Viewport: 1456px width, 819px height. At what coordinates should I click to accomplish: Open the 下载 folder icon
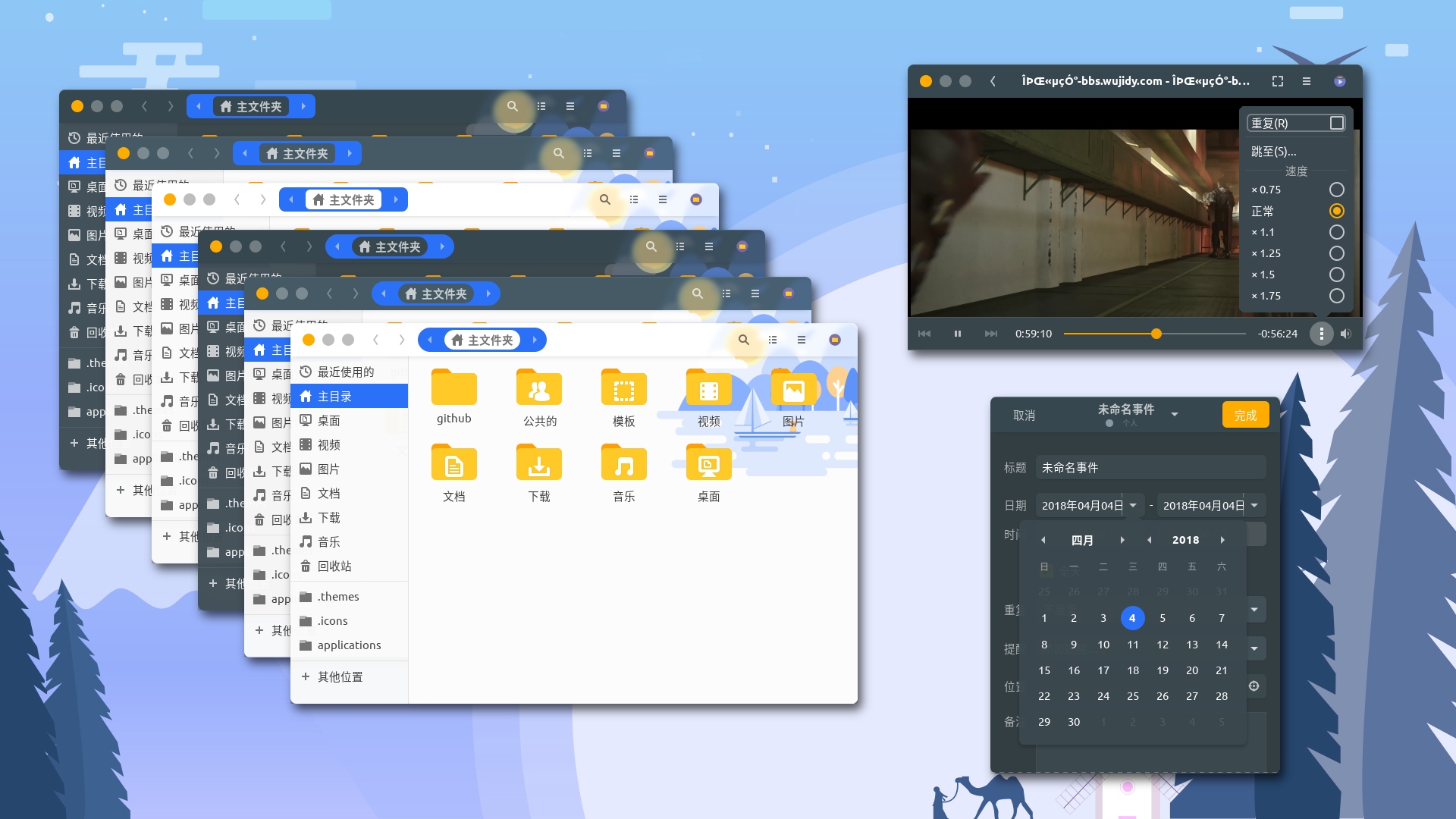[538, 463]
